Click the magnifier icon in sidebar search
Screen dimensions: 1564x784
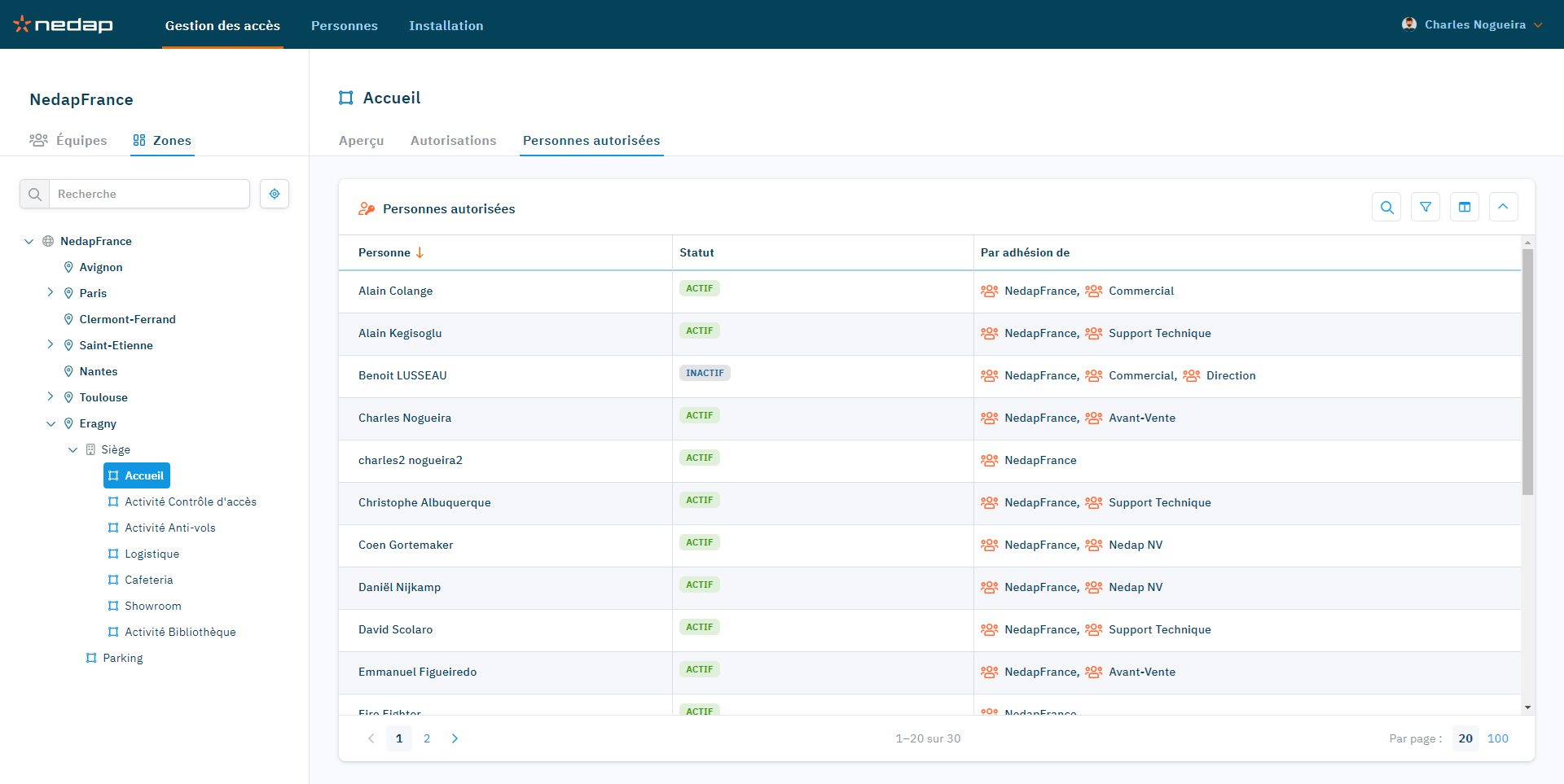pos(35,194)
